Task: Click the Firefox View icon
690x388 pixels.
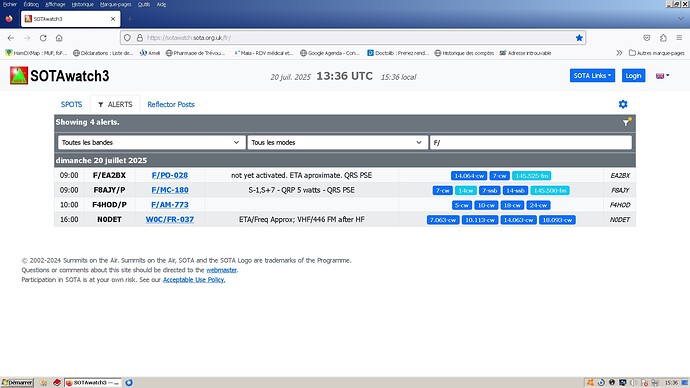Action: pyautogui.click(x=9, y=19)
